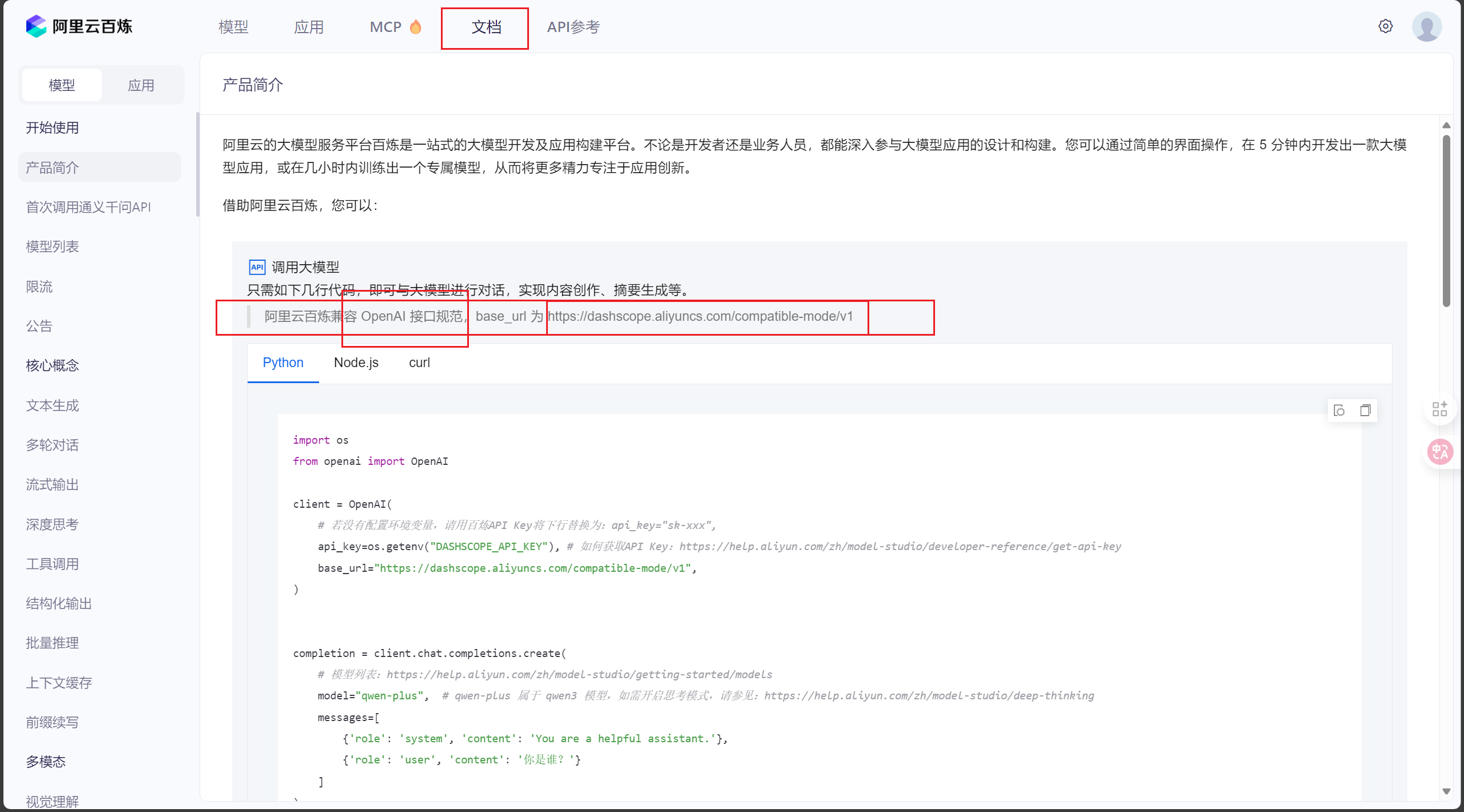The width and height of the screenshot is (1464, 812).
Task: Click the pink translate floating icon
Action: click(x=1439, y=452)
